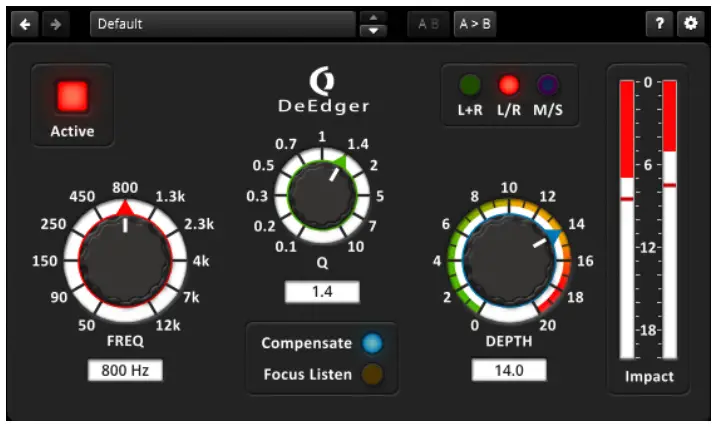
Task: Select L+R channel mode
Action: [470, 85]
